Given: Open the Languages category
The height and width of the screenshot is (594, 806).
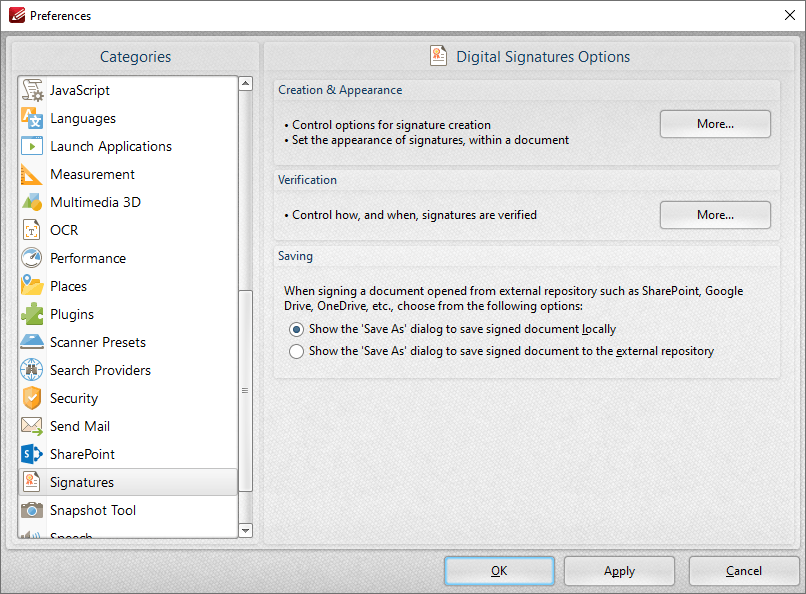Looking at the screenshot, I should pos(129,118).
